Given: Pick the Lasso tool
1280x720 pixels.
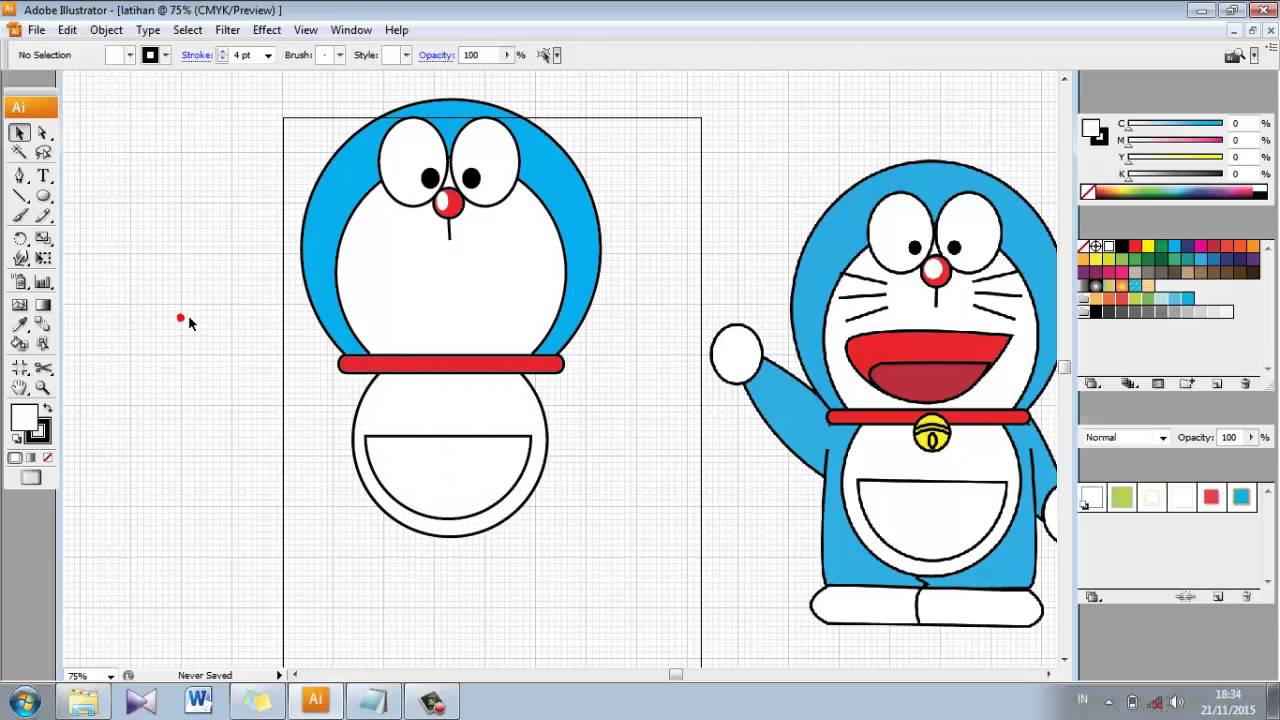Looking at the screenshot, I should click(43, 152).
